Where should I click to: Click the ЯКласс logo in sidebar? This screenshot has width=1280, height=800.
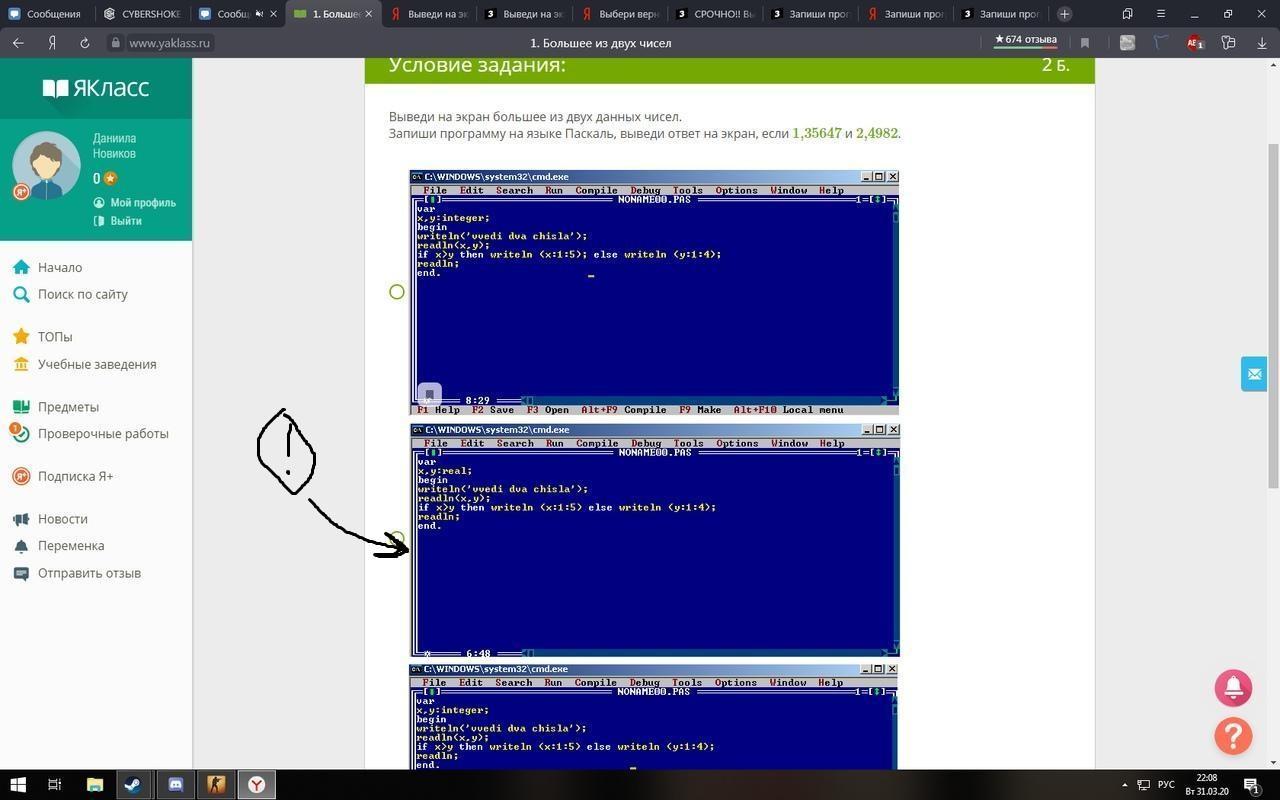click(x=96, y=88)
